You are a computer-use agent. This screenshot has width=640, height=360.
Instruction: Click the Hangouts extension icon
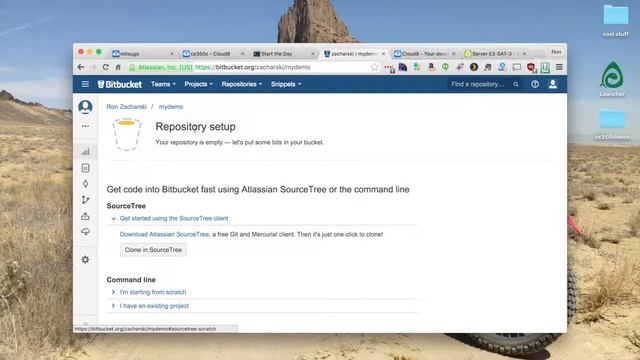point(445,67)
